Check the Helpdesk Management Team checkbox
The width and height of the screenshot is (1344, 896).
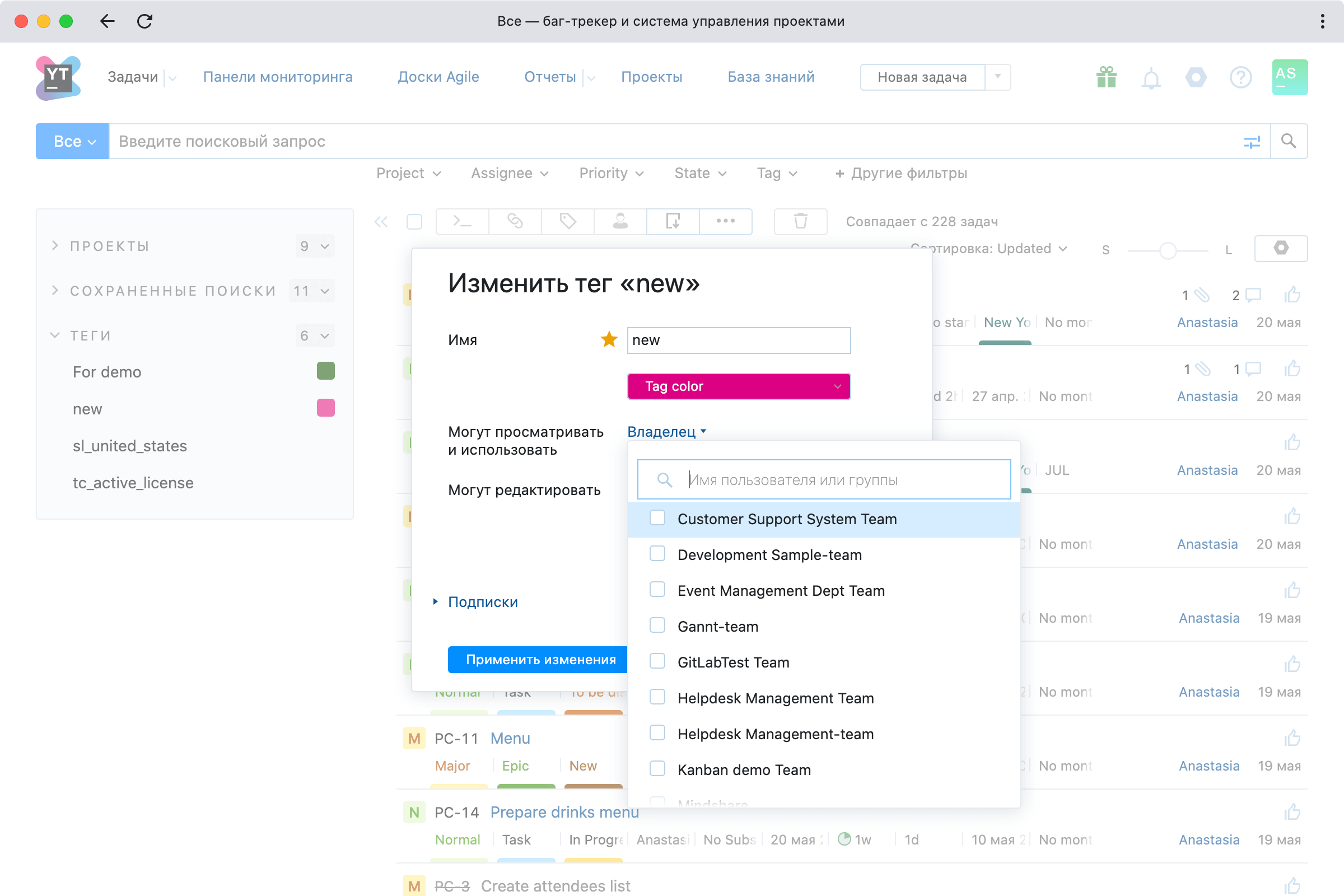click(x=657, y=698)
